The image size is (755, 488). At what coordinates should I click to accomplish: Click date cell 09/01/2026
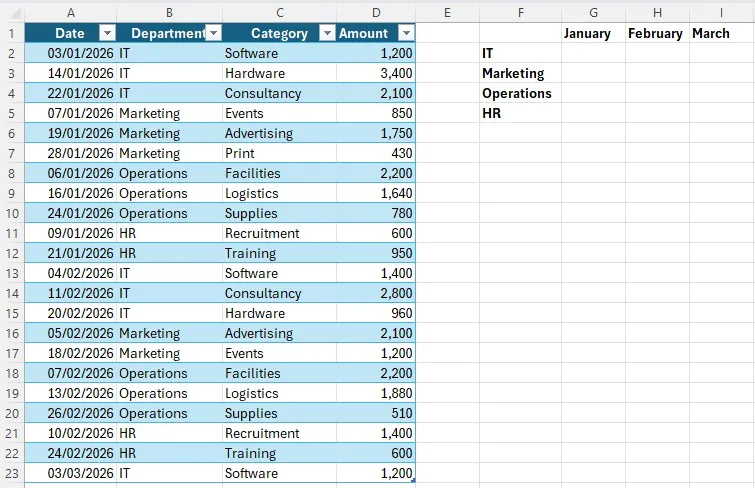pos(70,233)
